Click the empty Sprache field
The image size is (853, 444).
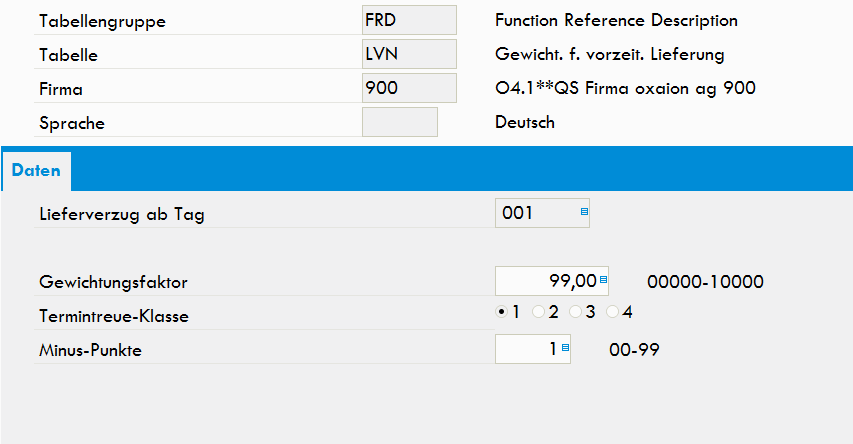coord(400,122)
